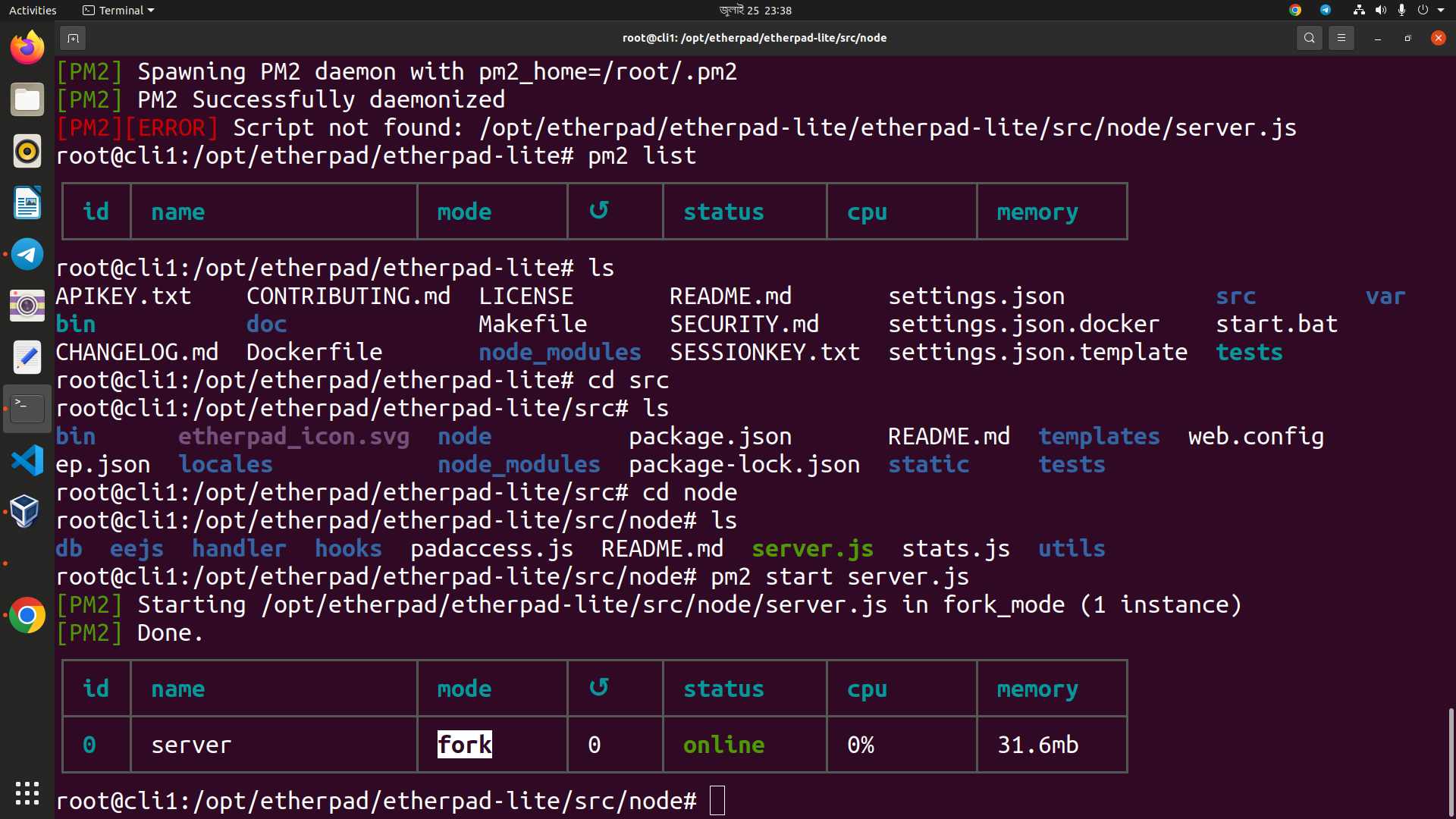The height and width of the screenshot is (819, 1456).
Task: Click 'package-lock.json' file name
Action: click(x=744, y=464)
